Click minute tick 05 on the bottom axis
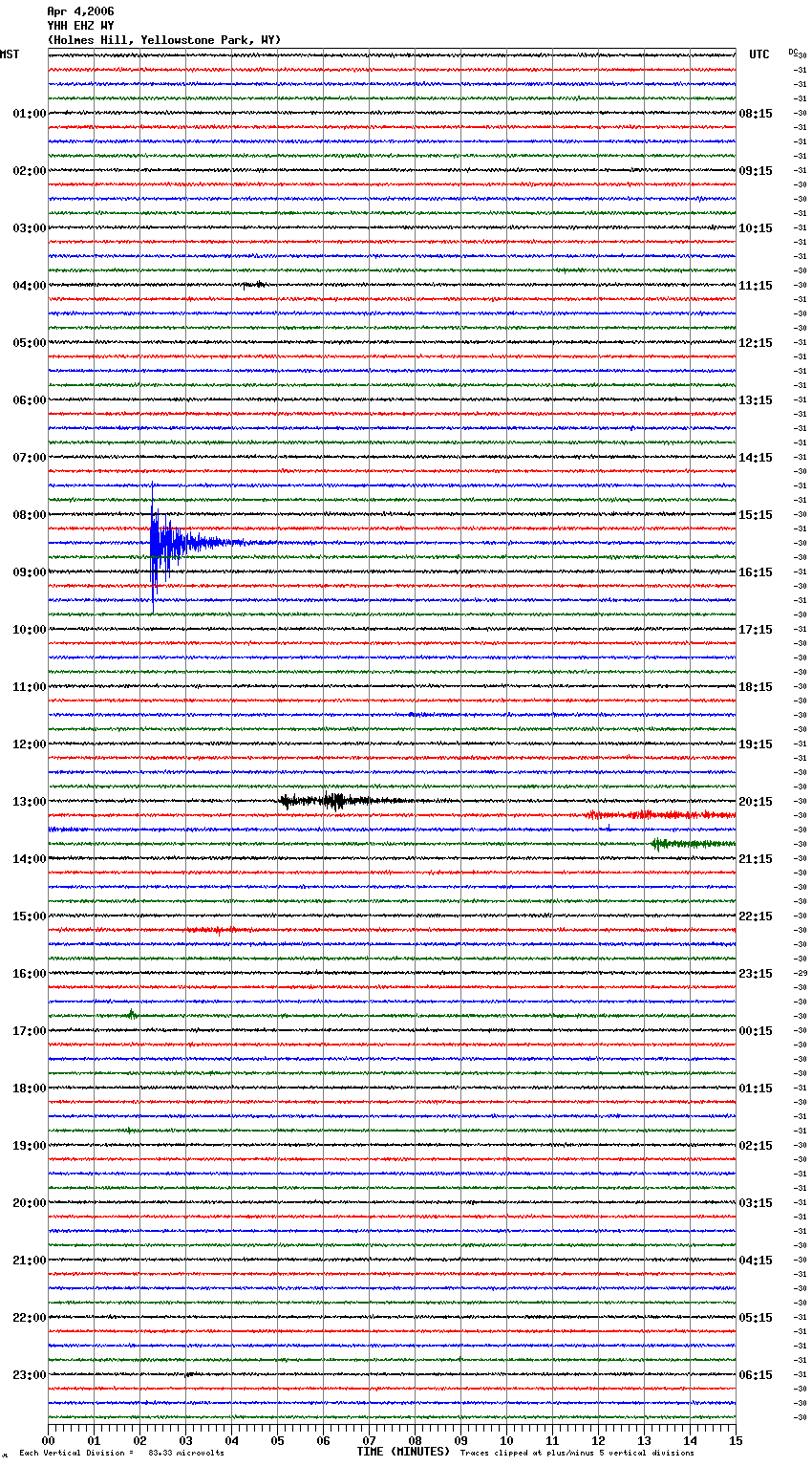 click(x=277, y=1440)
